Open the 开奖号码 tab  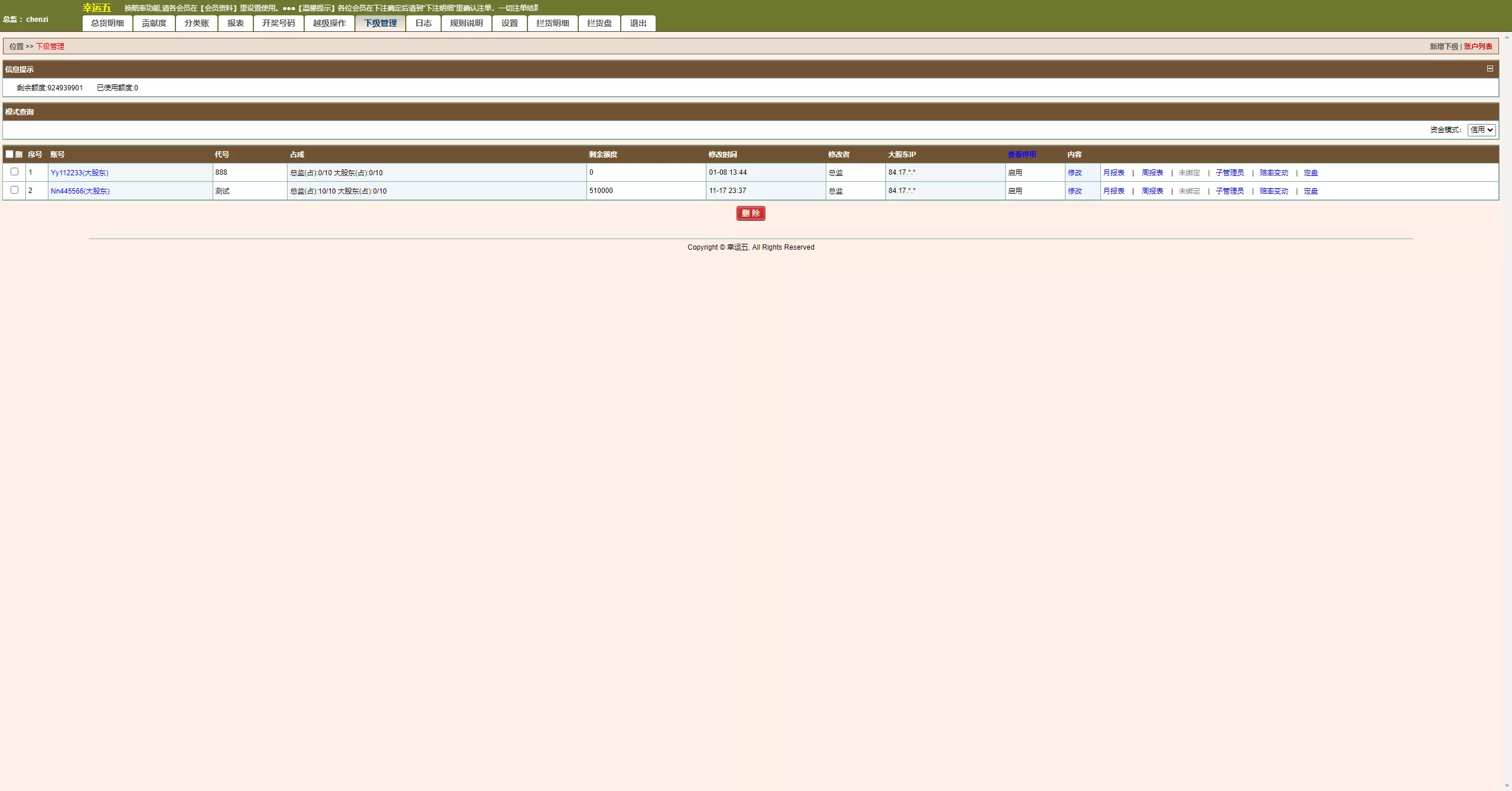[x=278, y=23]
